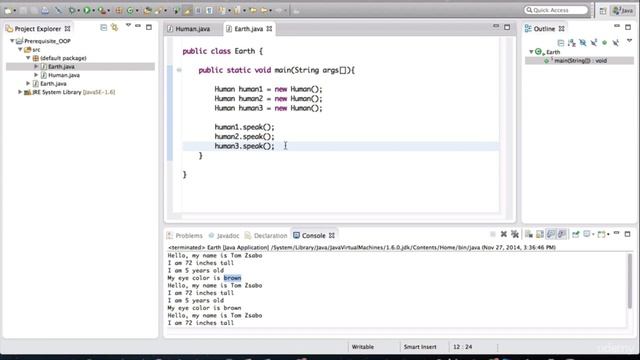Toggle Scroll Lock in Console toolbar

(x=540, y=234)
